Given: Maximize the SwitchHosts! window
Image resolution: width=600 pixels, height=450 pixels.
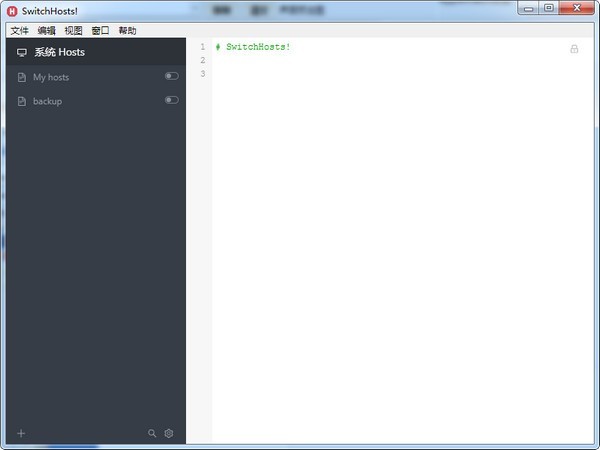Looking at the screenshot, I should click(549, 8).
